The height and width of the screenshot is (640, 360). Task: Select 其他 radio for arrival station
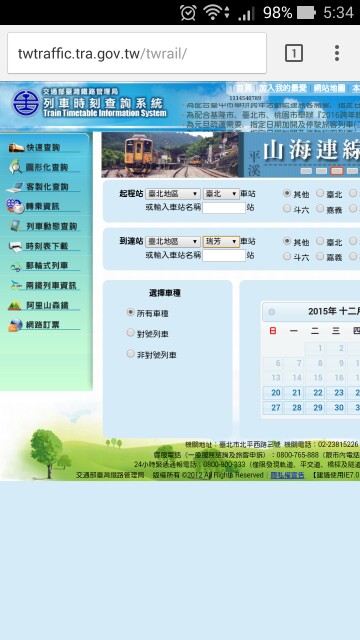coord(287,241)
